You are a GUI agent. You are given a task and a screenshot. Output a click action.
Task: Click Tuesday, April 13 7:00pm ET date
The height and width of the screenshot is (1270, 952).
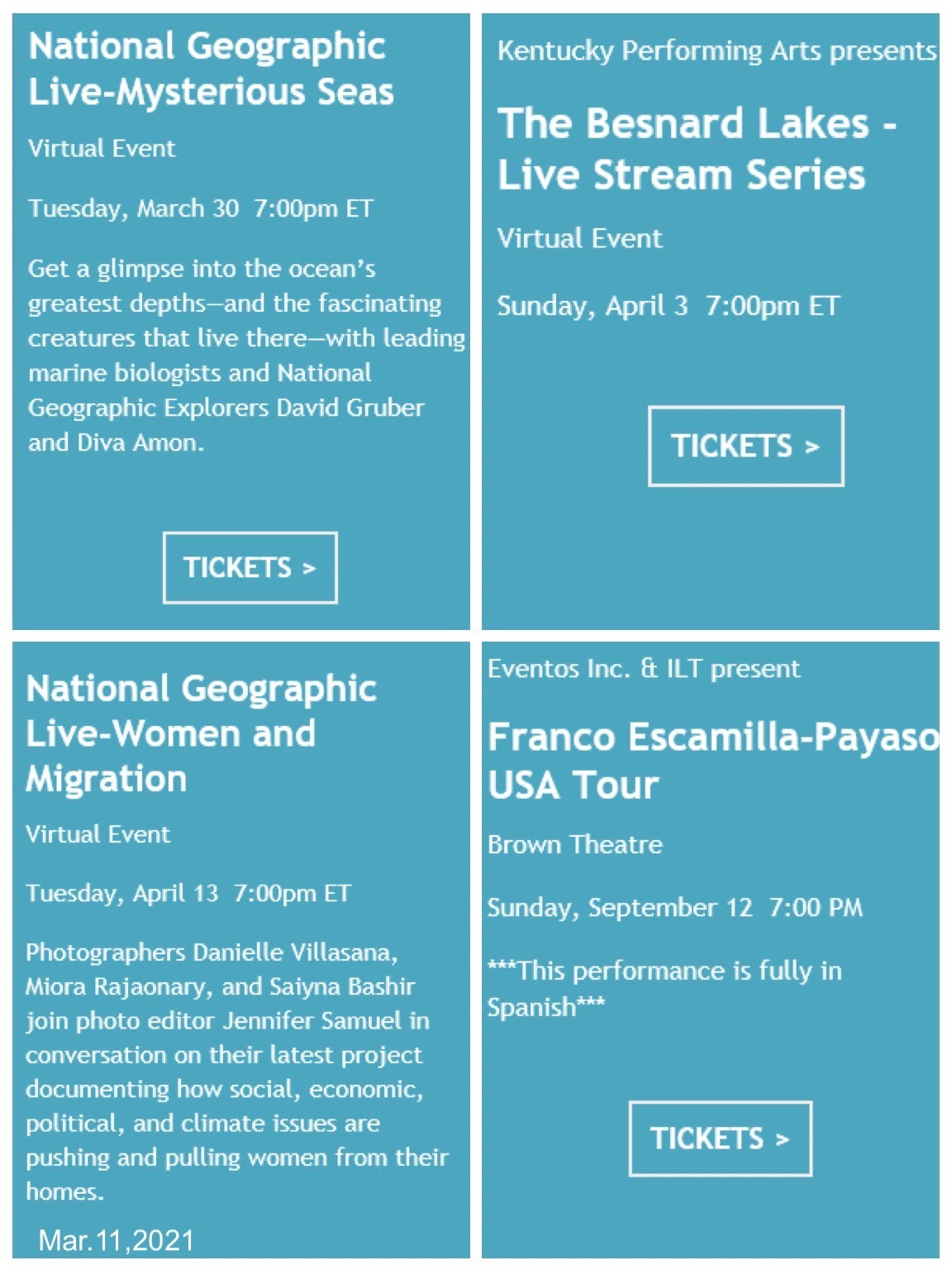pos(188,894)
